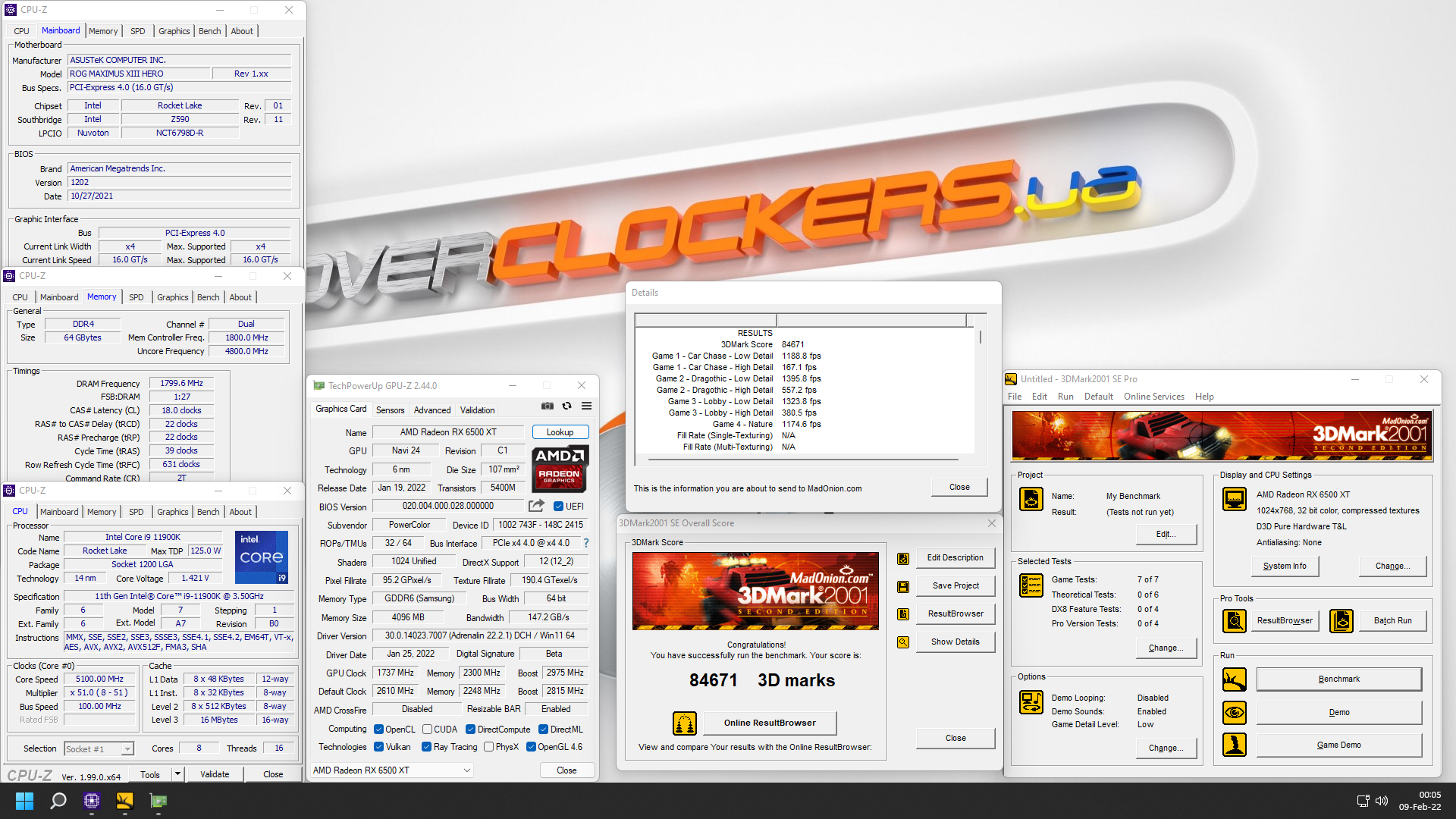Image resolution: width=1456 pixels, height=819 pixels.
Task: Click the bus interface question mark icon
Action: point(585,543)
